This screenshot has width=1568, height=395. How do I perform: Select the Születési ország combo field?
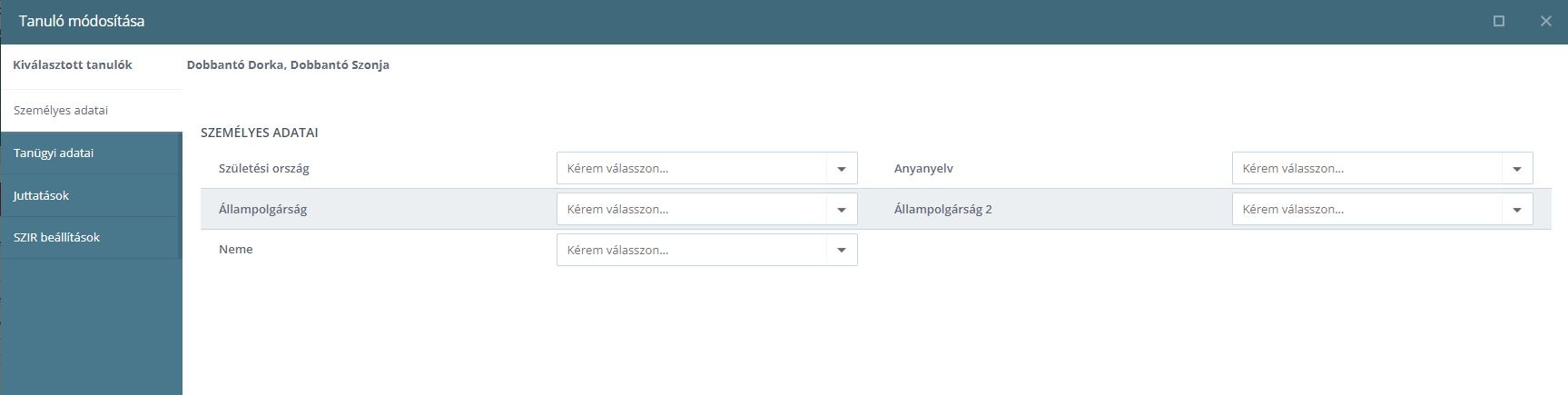pos(707,169)
